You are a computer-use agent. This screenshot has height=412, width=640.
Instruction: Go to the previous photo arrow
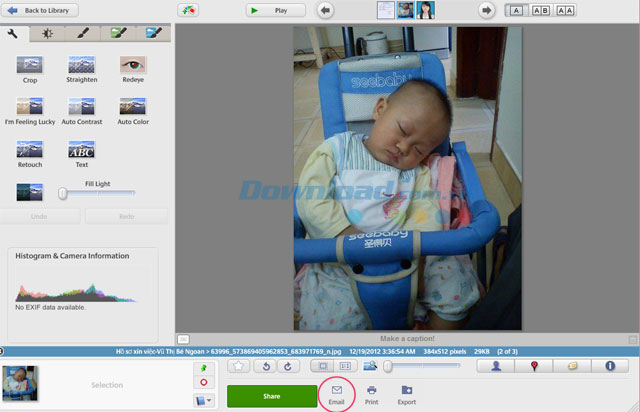click(325, 10)
